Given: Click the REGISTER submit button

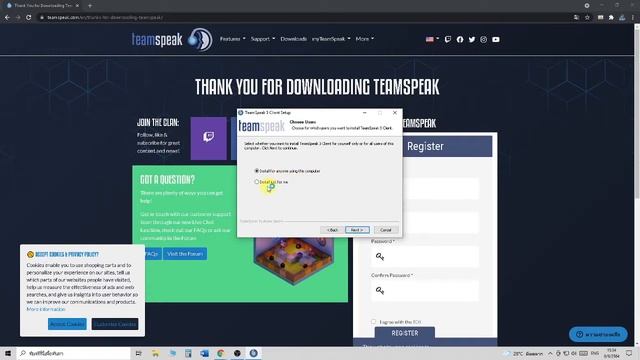Looking at the screenshot, I should tap(404, 333).
